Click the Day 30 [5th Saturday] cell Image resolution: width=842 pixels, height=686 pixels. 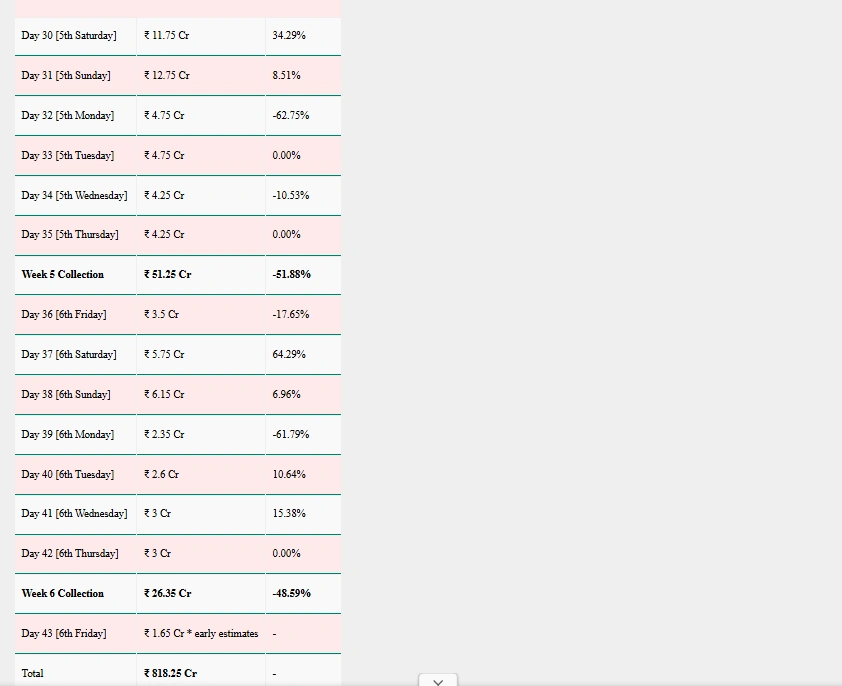click(69, 36)
